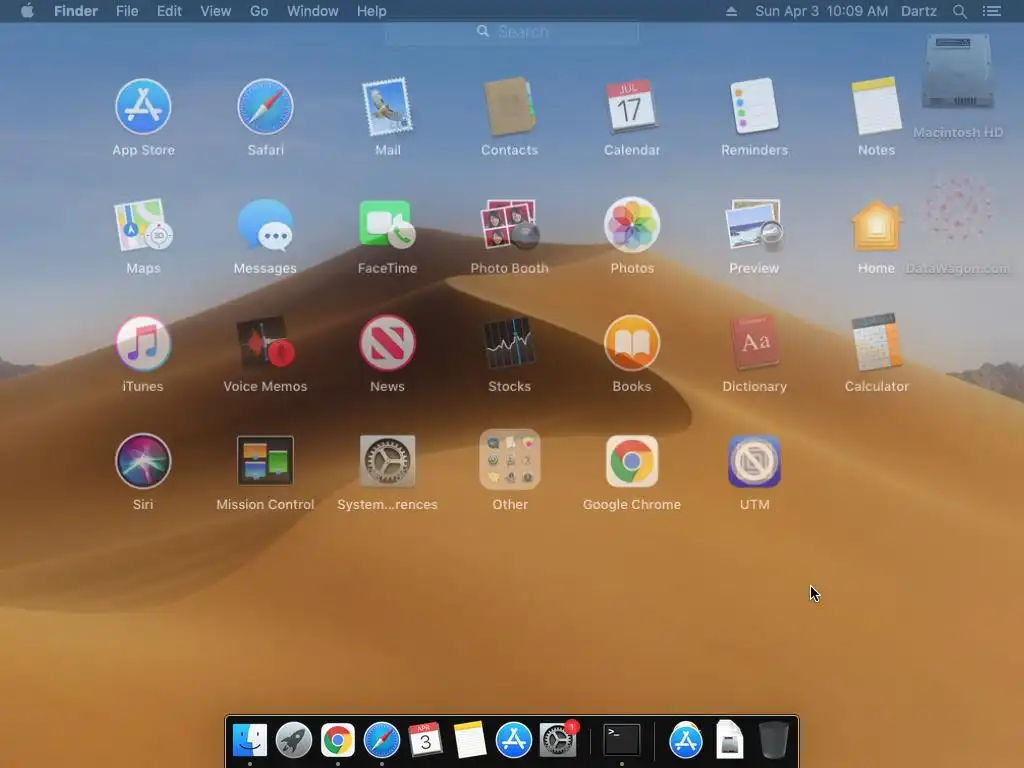Open Notification Center list icon

click(x=992, y=11)
